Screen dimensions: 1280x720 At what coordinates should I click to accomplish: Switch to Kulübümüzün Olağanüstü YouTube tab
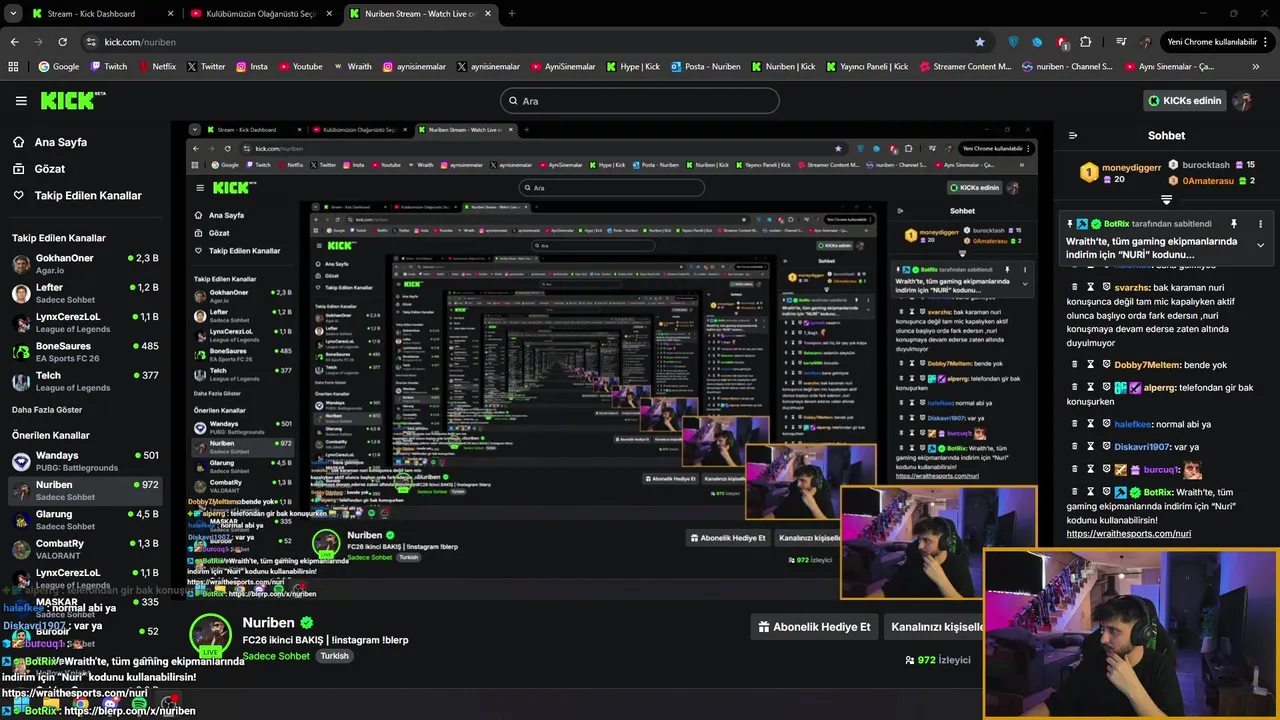(262, 14)
